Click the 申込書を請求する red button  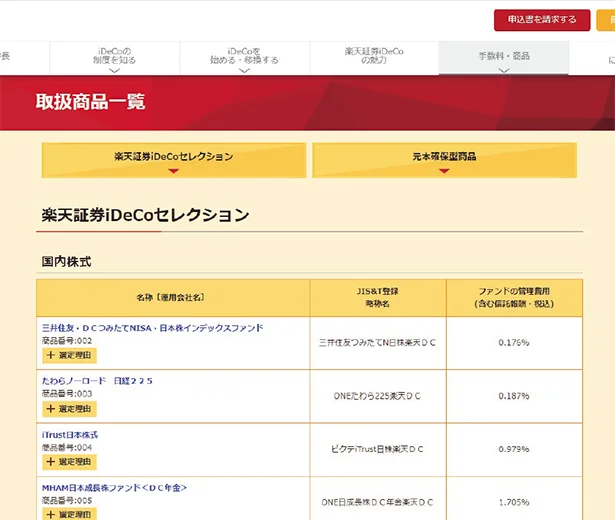[x=542, y=20]
